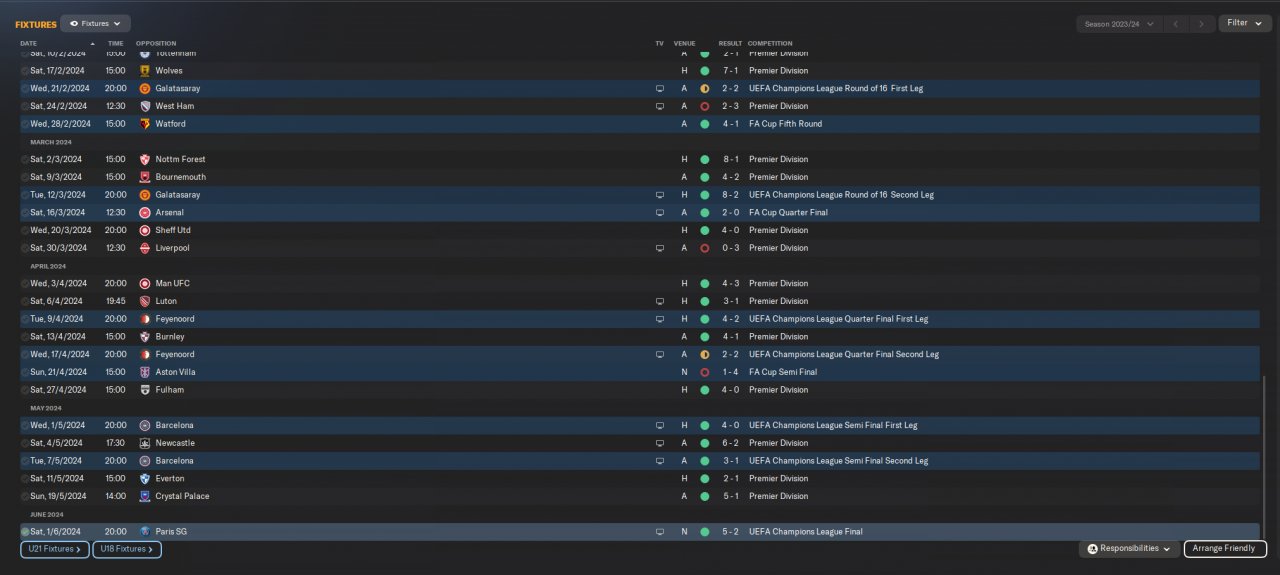
Task: Toggle the row selector for Sat, 2/3/2024
Action: pos(25,160)
